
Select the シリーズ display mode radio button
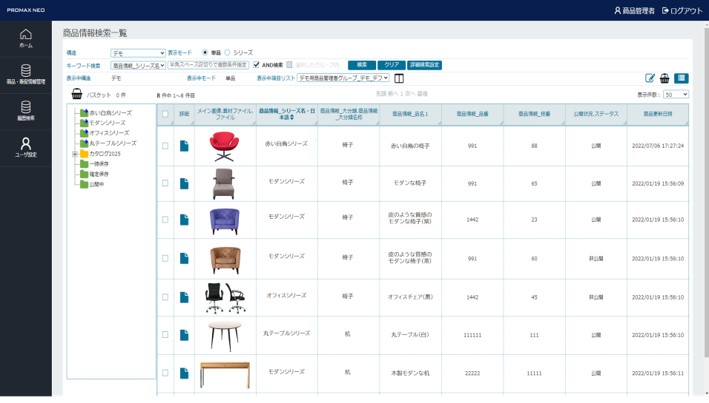click(x=228, y=53)
